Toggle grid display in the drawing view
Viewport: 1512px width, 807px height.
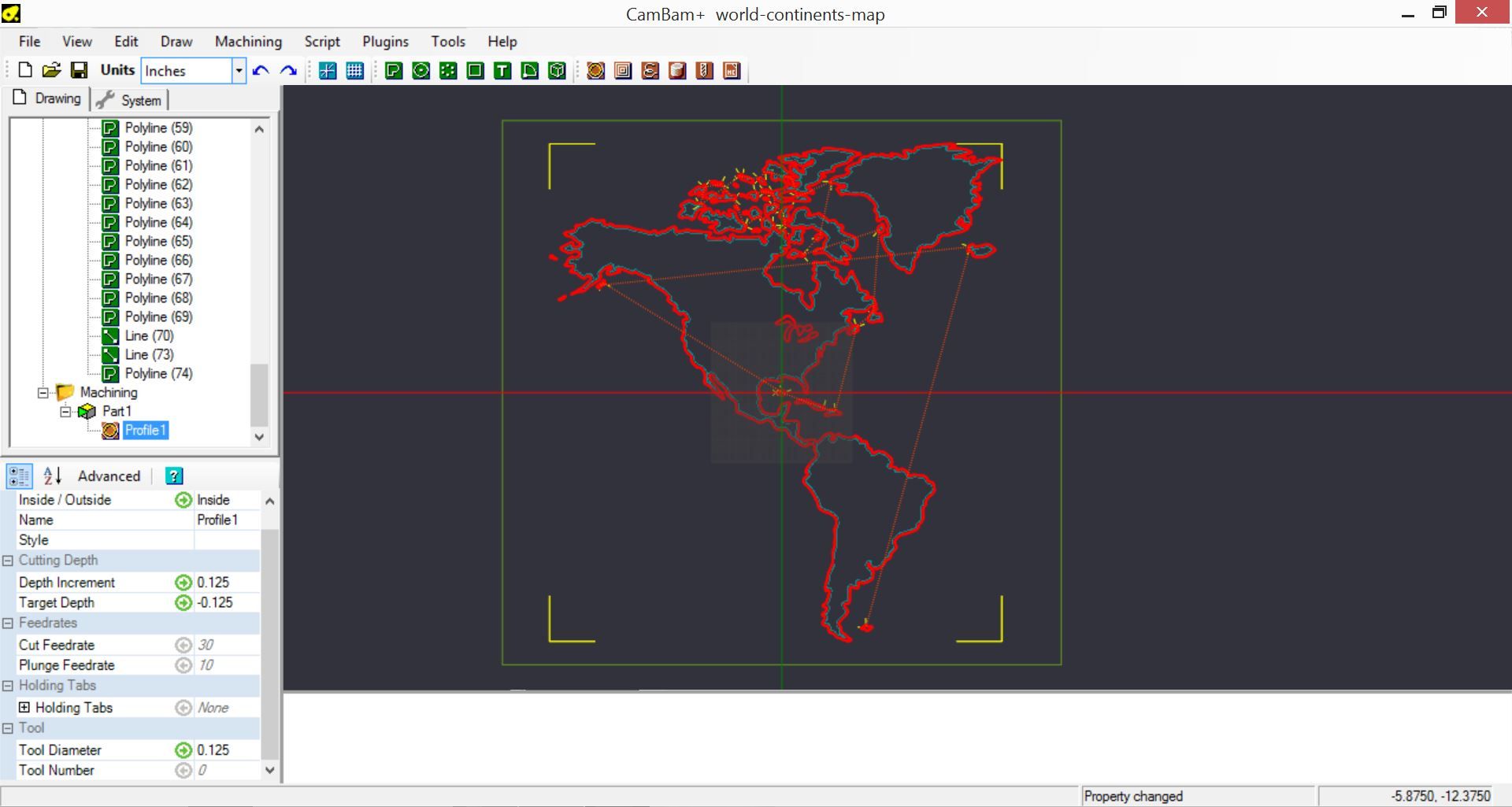[354, 71]
